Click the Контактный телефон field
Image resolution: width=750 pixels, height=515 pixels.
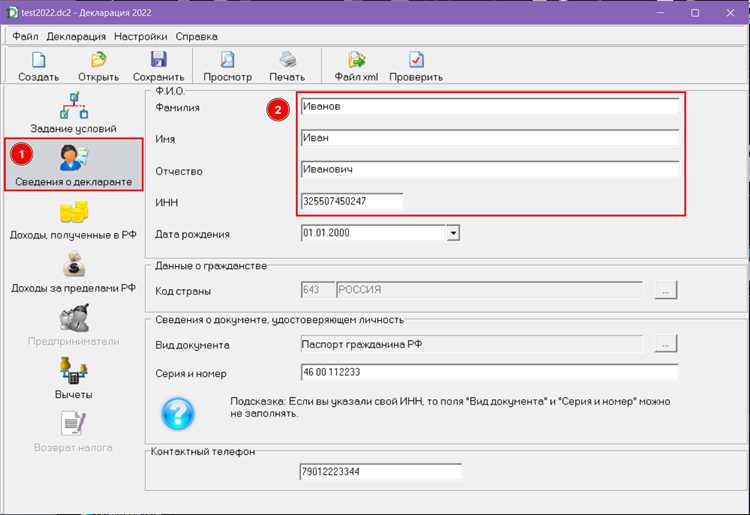(x=381, y=471)
